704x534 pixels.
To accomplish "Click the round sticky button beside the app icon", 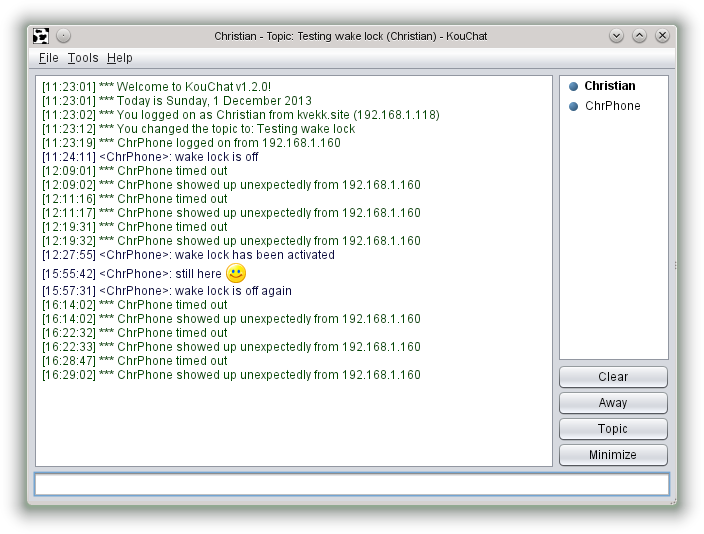I will 63,36.
